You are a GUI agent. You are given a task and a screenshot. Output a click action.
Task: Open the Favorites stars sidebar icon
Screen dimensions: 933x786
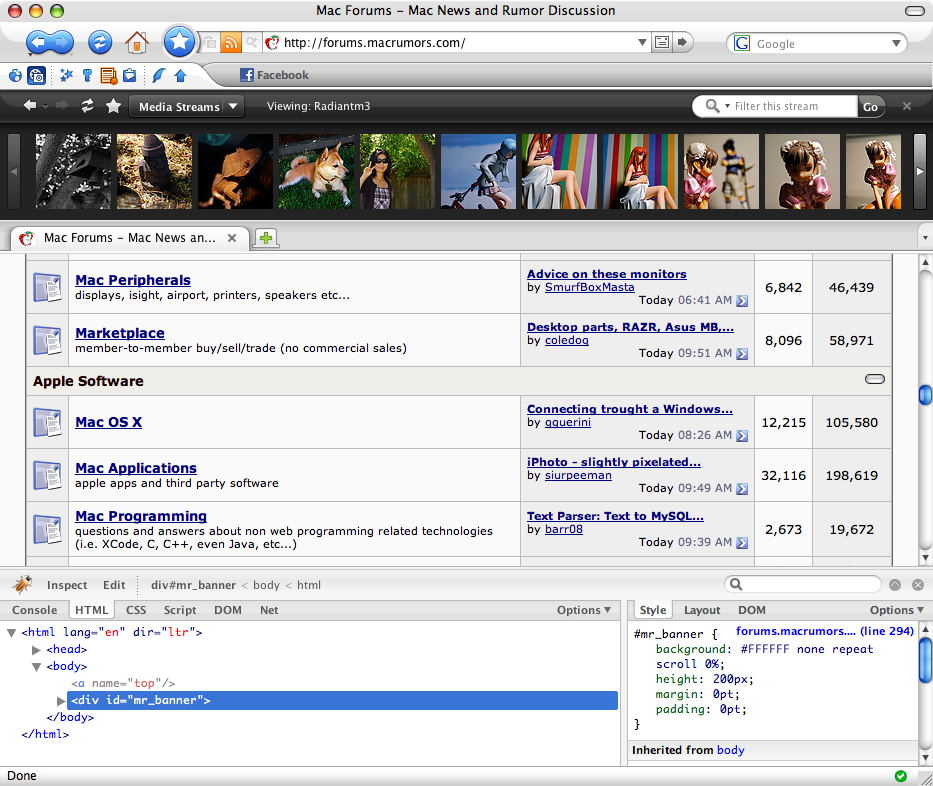coord(66,75)
